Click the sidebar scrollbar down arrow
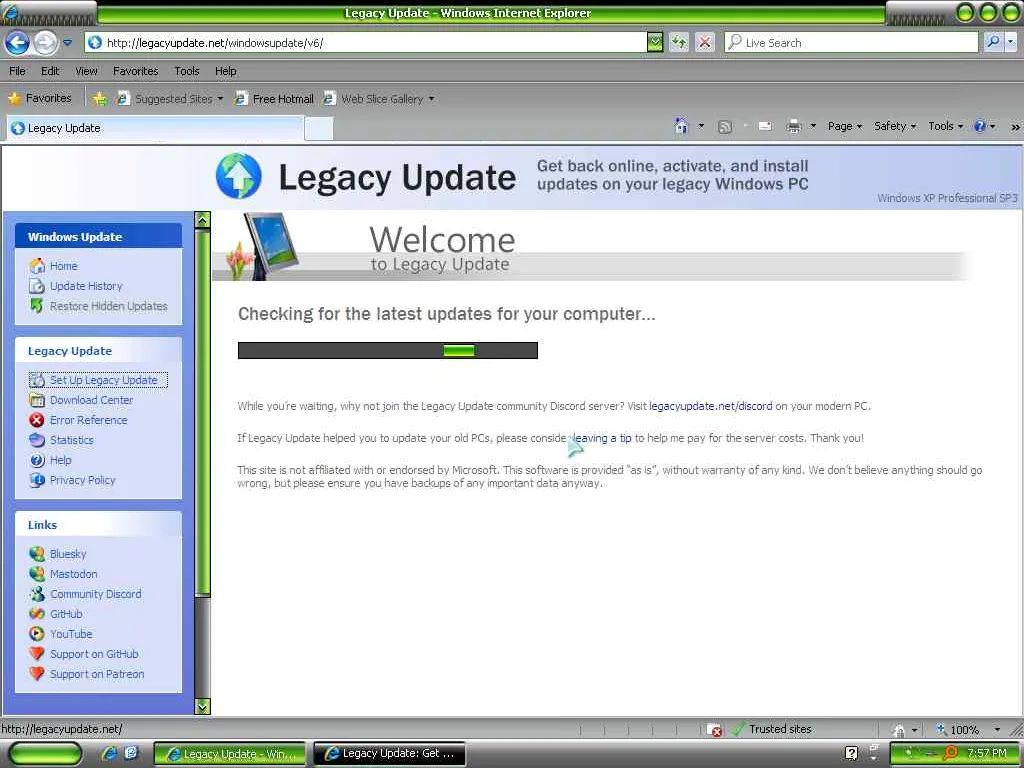Screen dimensions: 1024x768 (202, 707)
